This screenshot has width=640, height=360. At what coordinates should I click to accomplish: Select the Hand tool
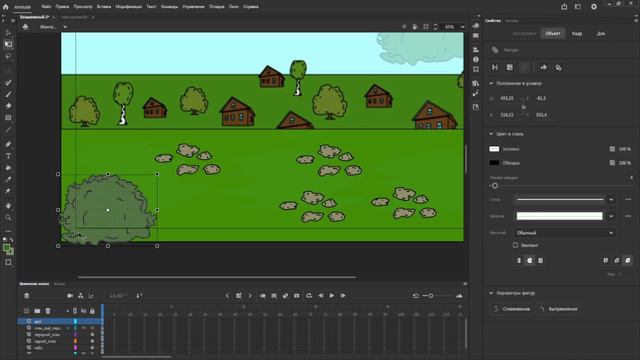[x=8, y=206]
